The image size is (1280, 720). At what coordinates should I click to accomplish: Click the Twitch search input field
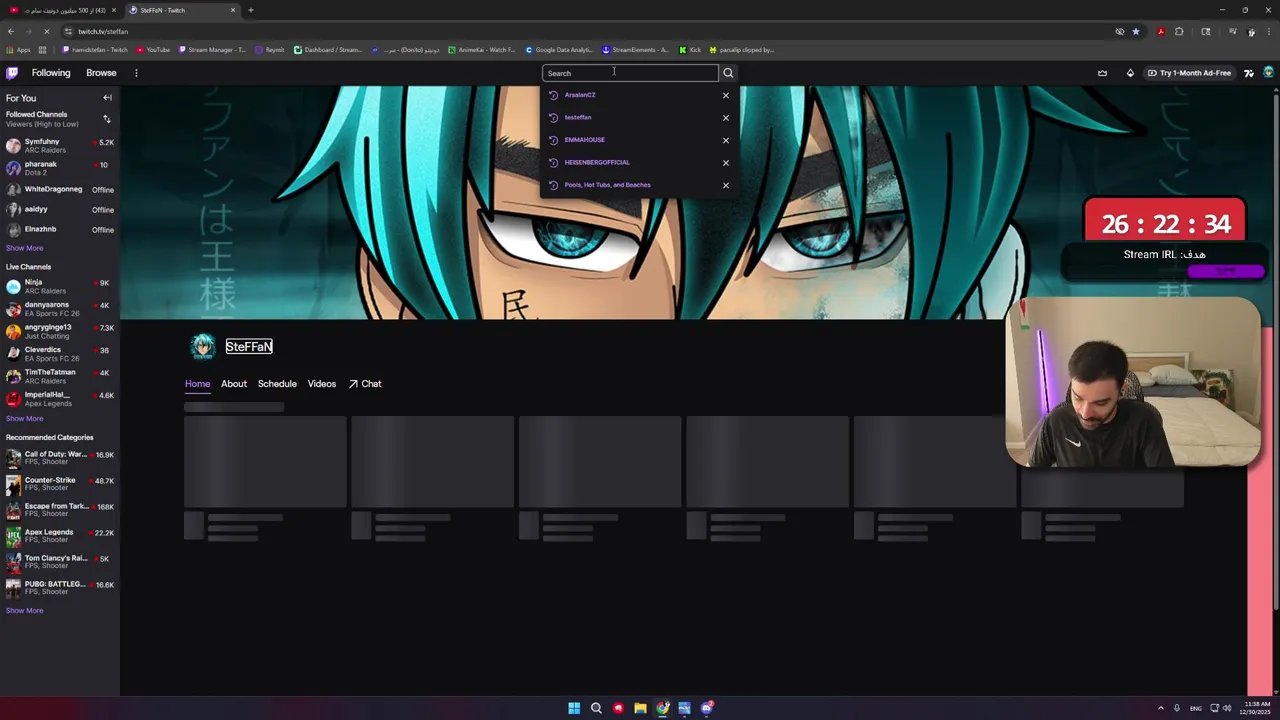[630, 73]
